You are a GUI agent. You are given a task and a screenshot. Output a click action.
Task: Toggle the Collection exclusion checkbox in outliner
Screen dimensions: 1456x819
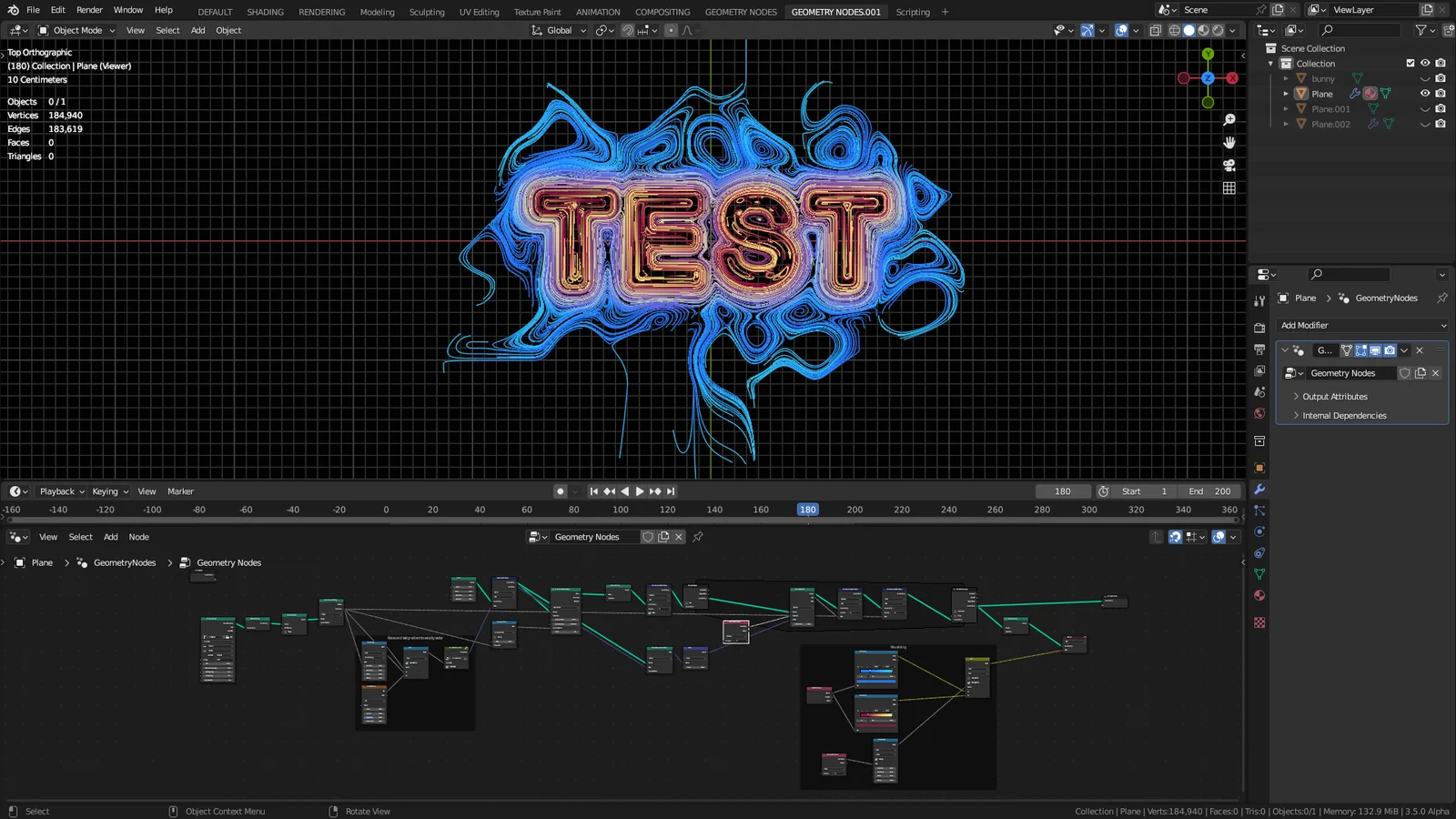(x=1410, y=63)
